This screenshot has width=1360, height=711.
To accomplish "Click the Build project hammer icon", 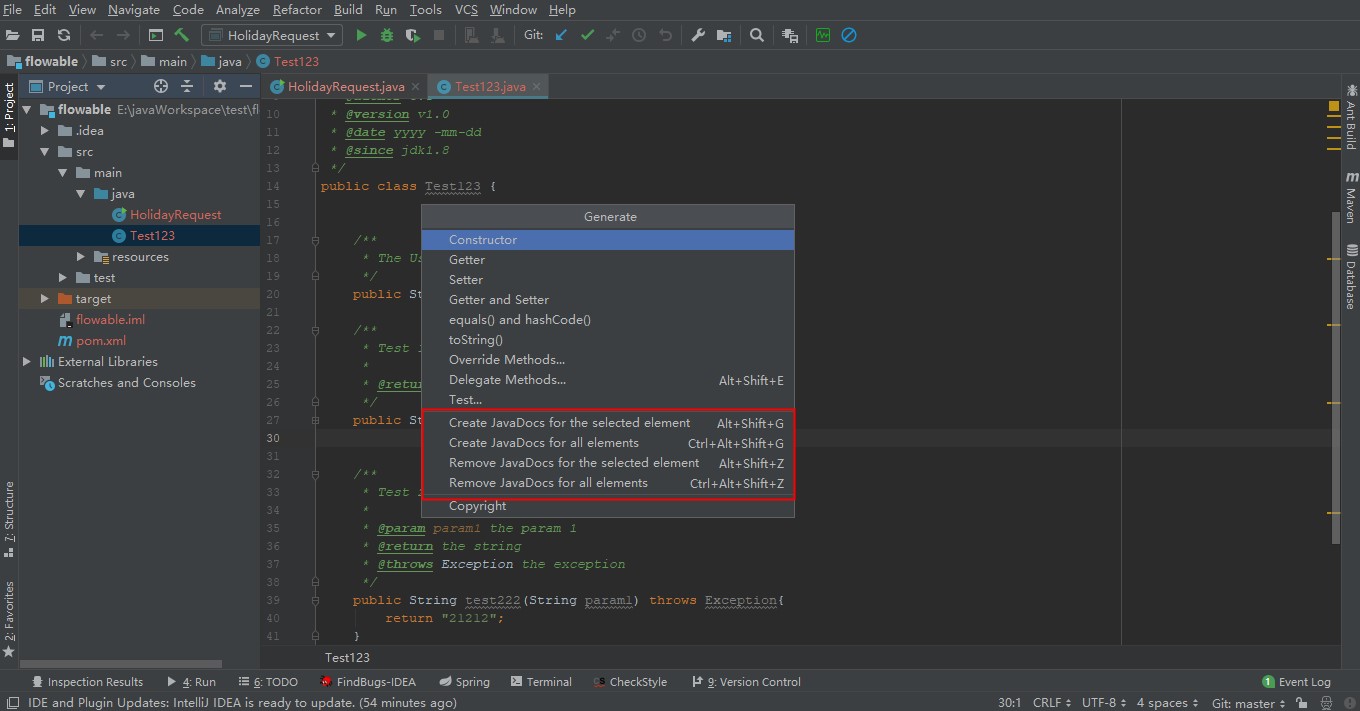I will (x=183, y=35).
